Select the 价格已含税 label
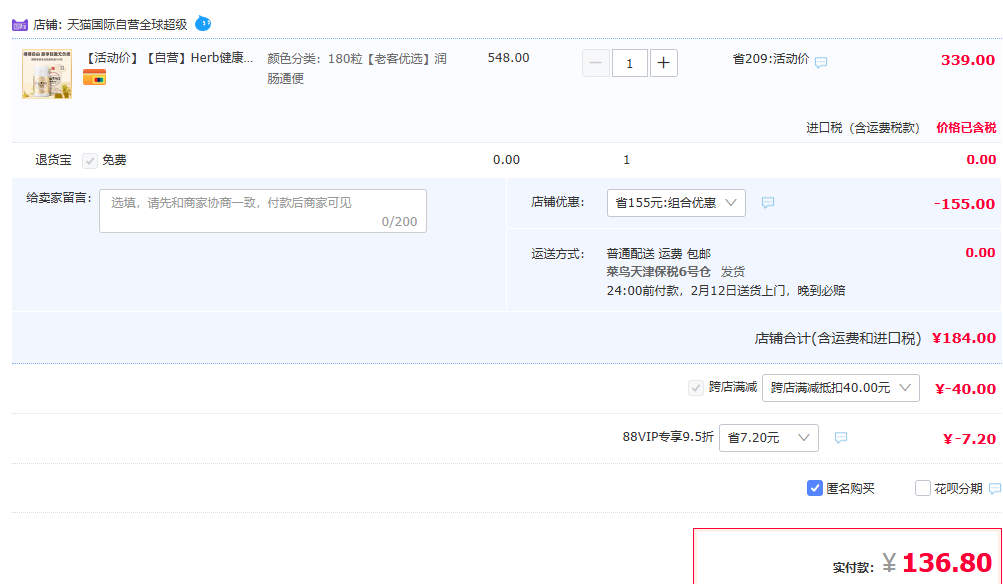Screen dimensions: 1003x584 [966, 127]
